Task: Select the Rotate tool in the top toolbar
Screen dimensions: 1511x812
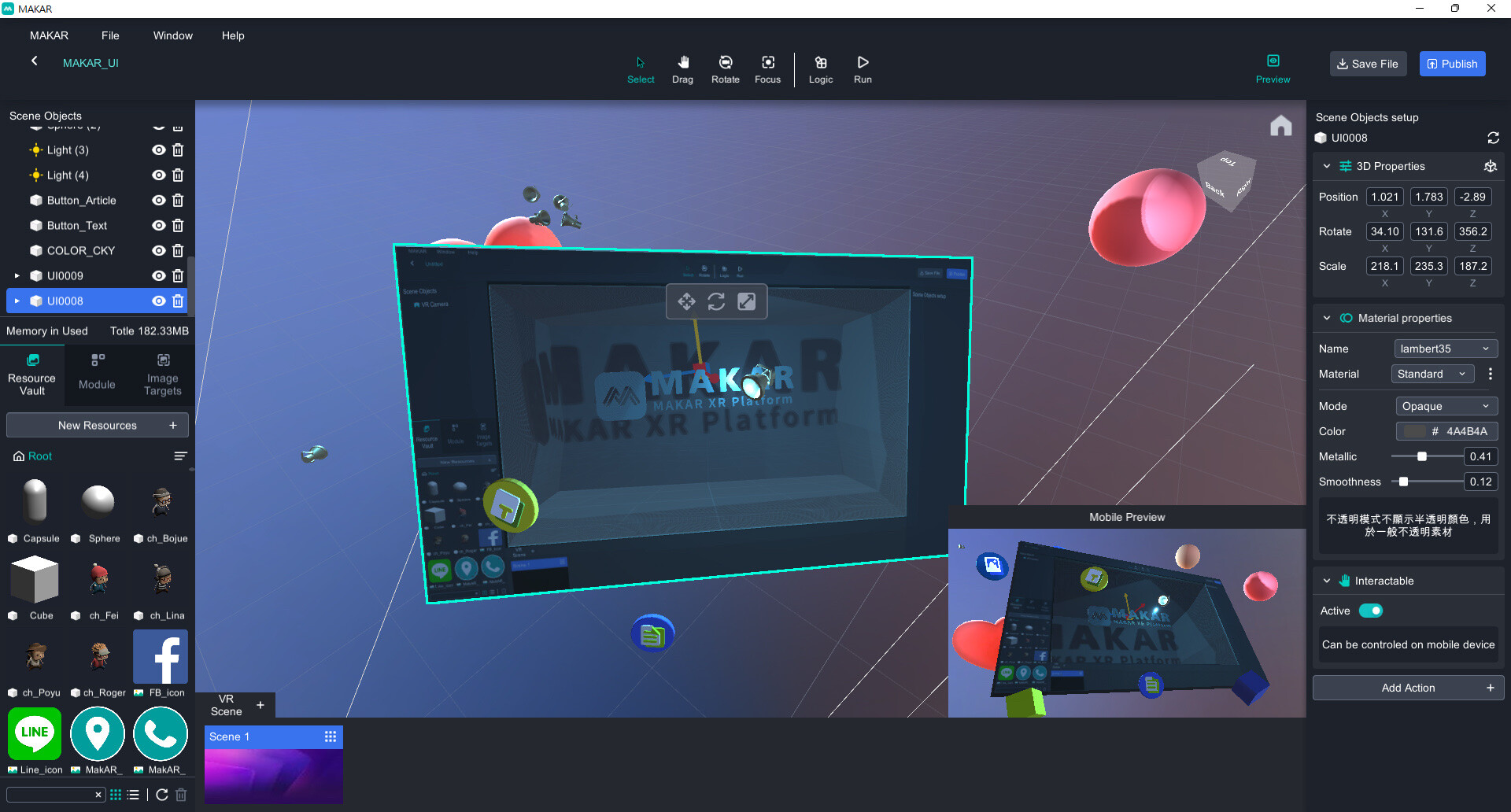Action: (725, 69)
